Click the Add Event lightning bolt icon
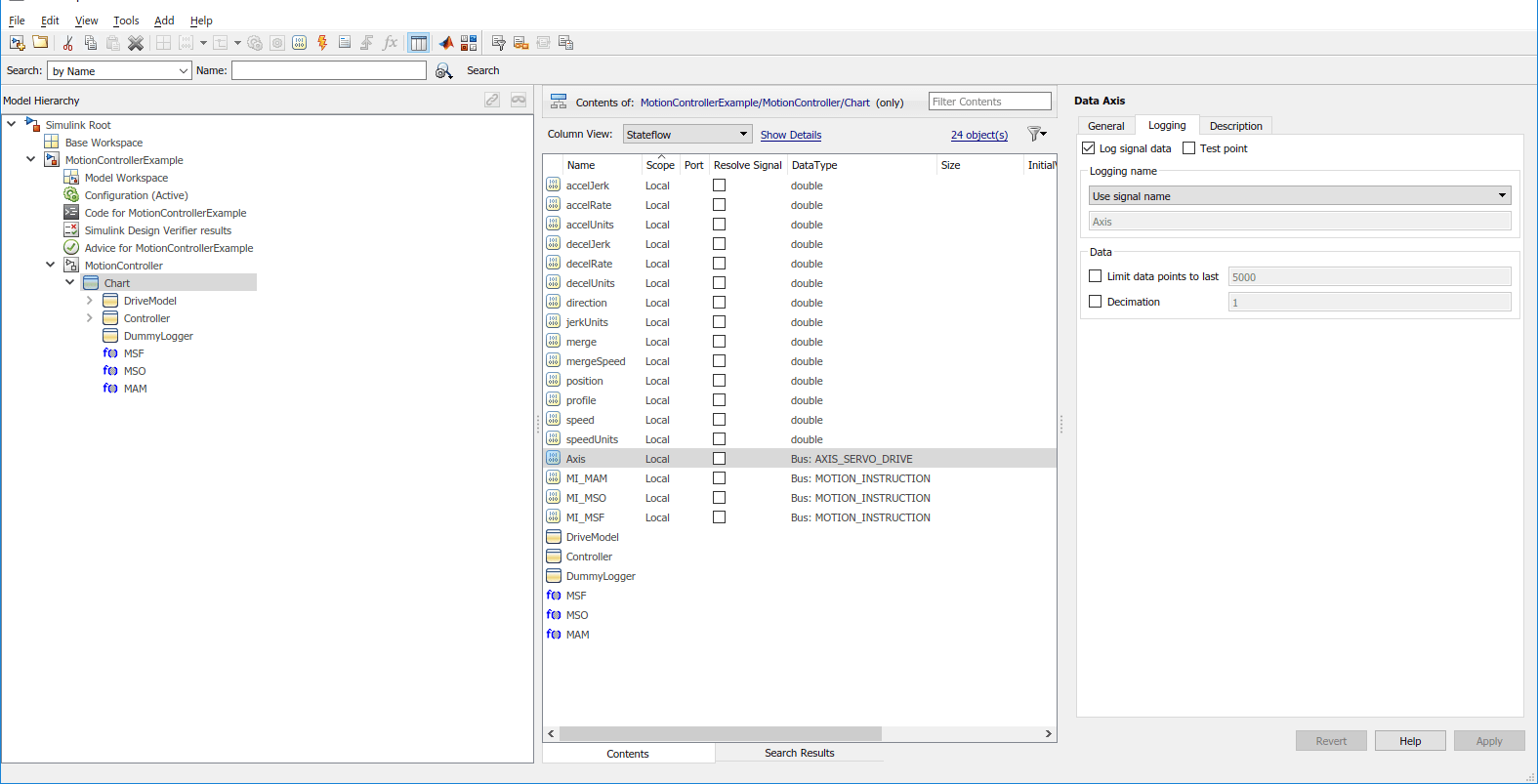This screenshot has width=1538, height=784. pos(322,43)
